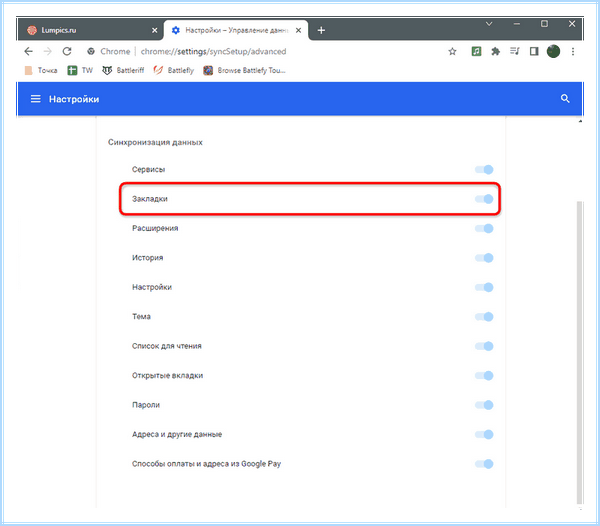Toggle the История sync switch
This screenshot has height=526, width=600.
click(484, 258)
